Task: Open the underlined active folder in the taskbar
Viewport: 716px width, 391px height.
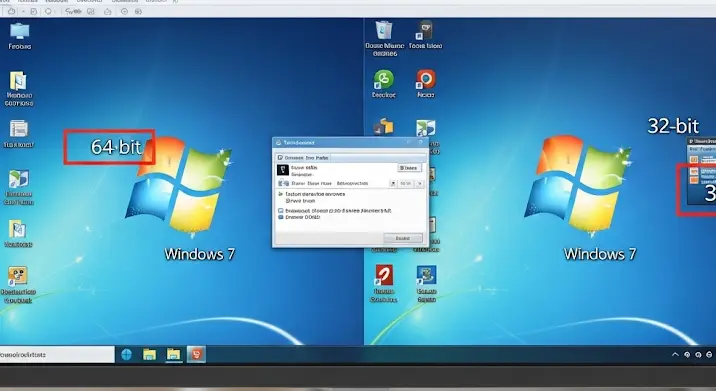Action: point(173,354)
